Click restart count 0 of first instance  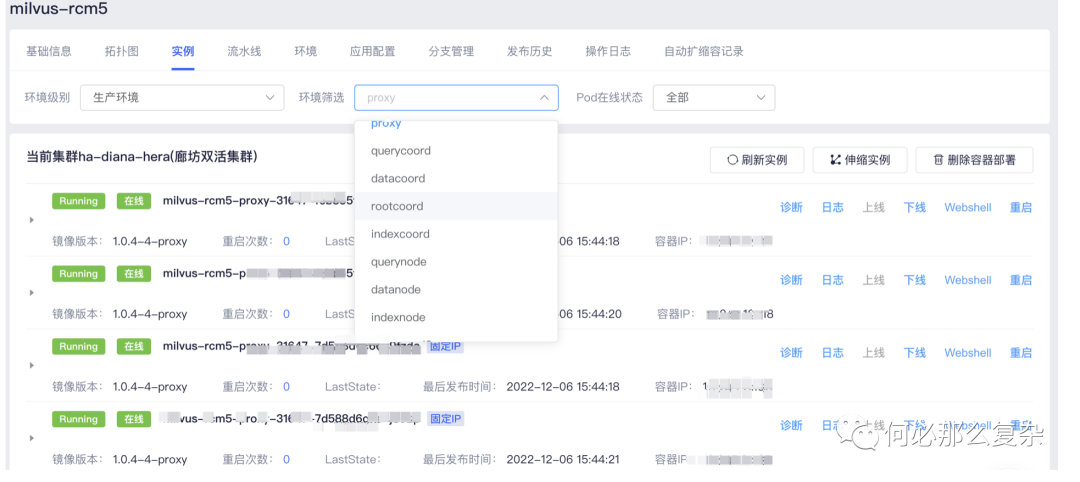click(x=287, y=241)
